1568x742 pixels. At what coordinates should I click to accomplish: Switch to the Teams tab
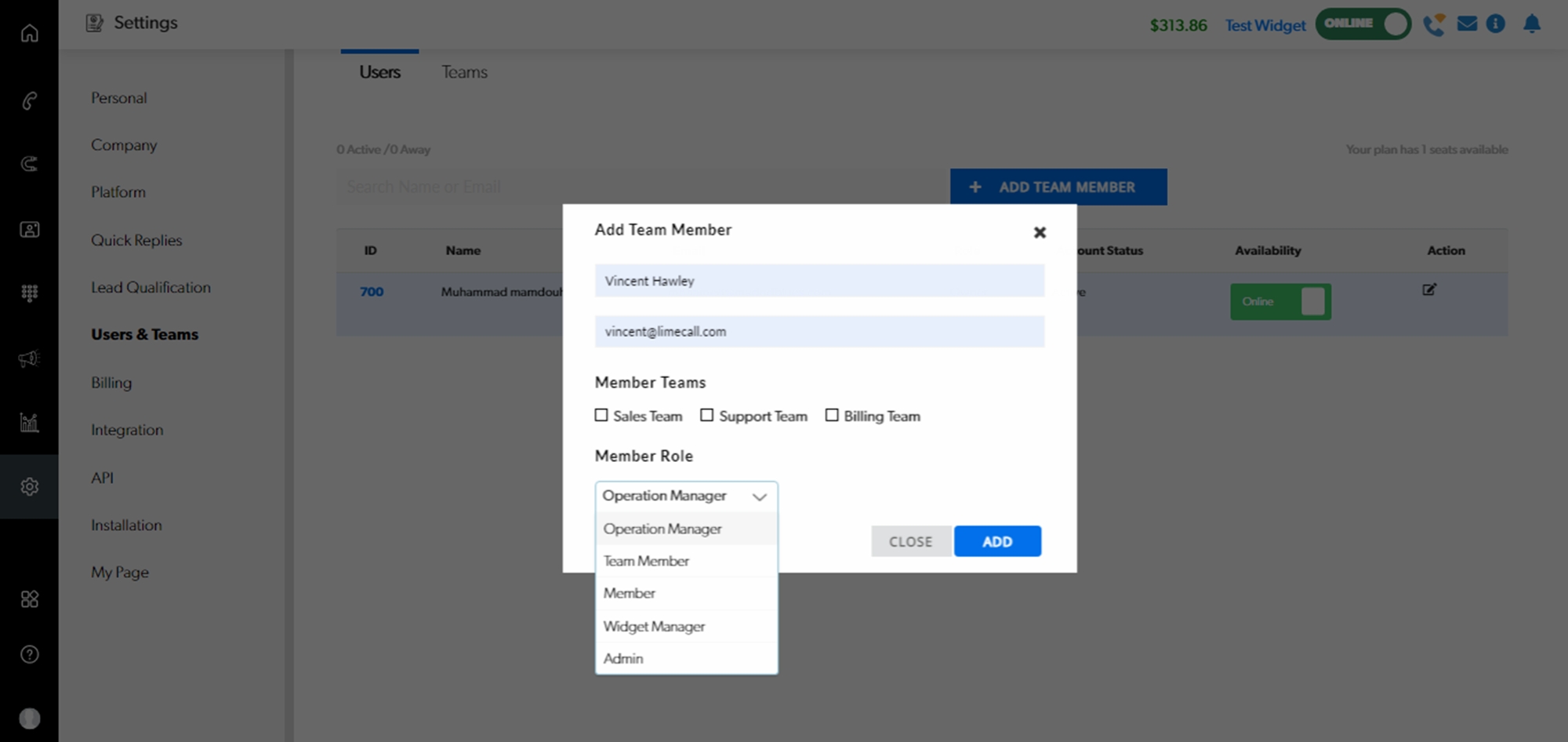point(464,72)
